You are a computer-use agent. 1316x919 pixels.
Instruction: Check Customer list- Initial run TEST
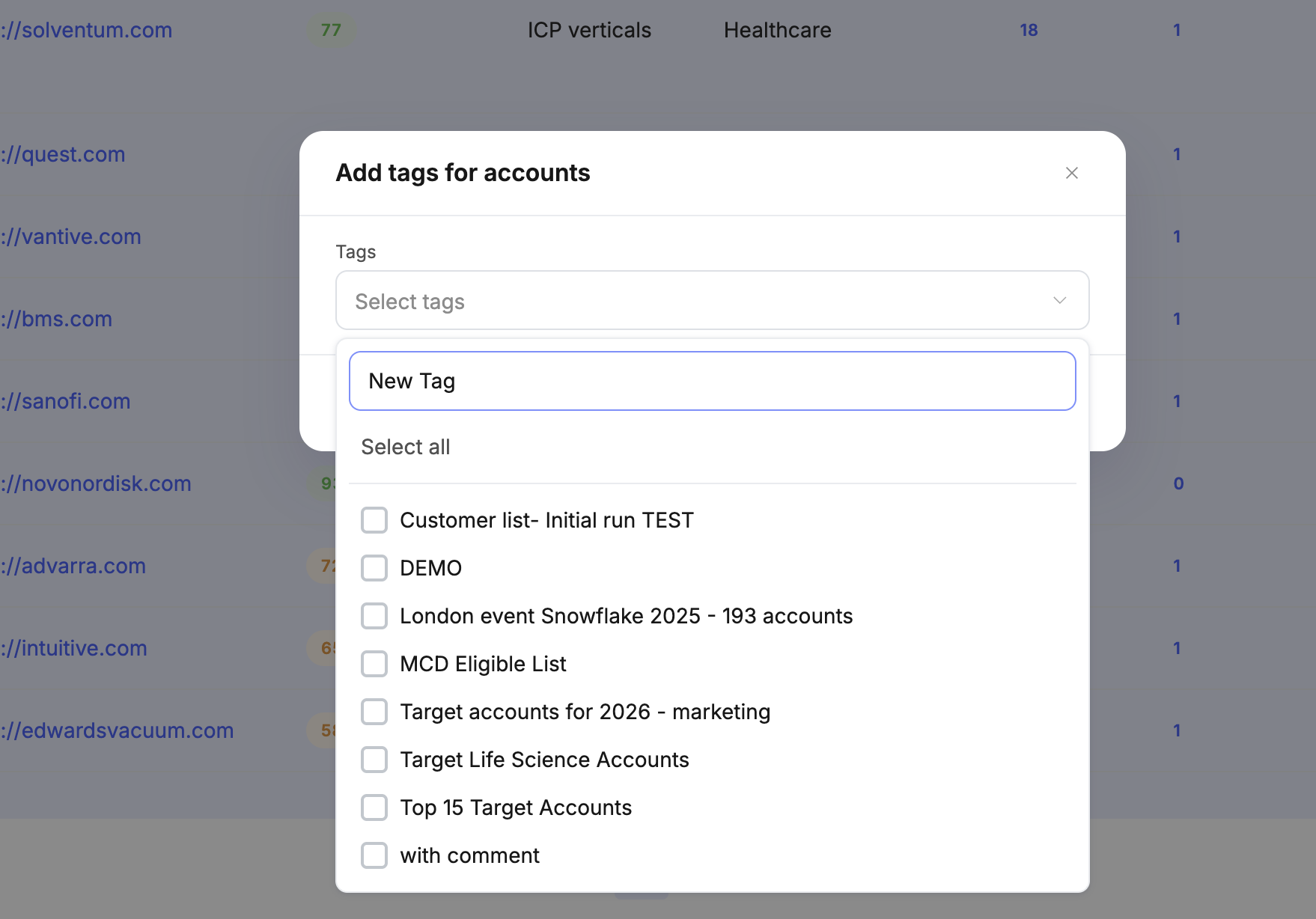[x=374, y=520]
